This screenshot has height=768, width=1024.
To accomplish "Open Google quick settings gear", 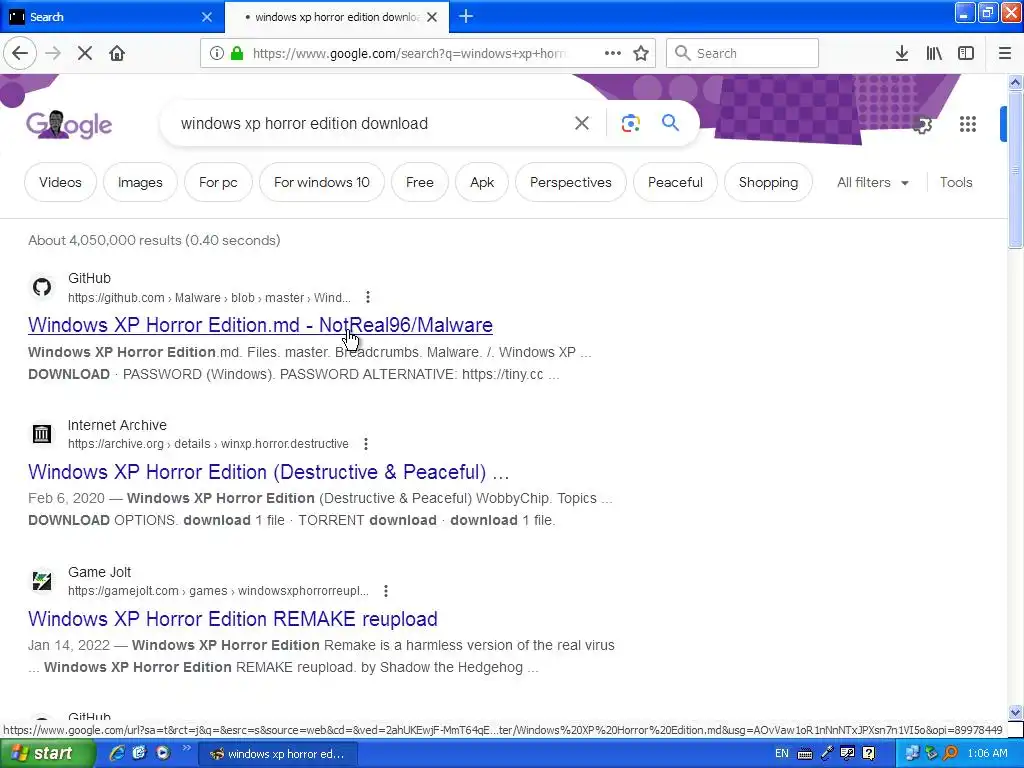I will [922, 124].
